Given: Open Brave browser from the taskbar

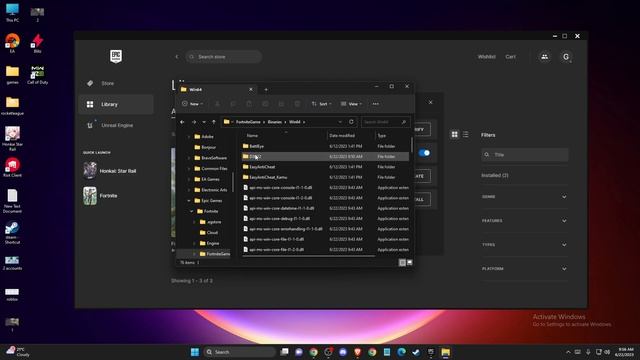Looking at the screenshot, I should coord(358,352).
